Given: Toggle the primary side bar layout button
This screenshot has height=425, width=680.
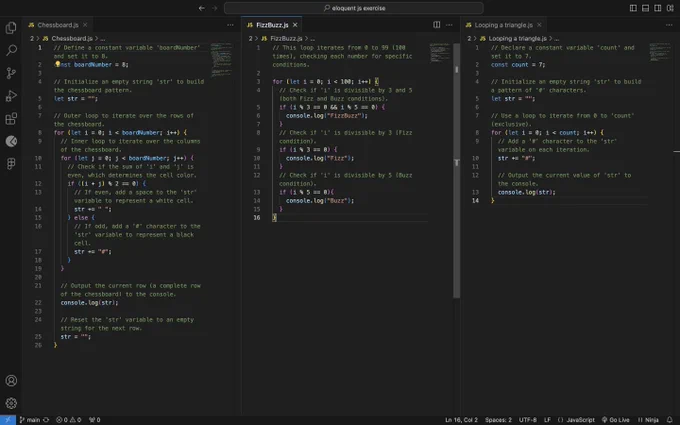Looking at the screenshot, I should click(633, 8).
